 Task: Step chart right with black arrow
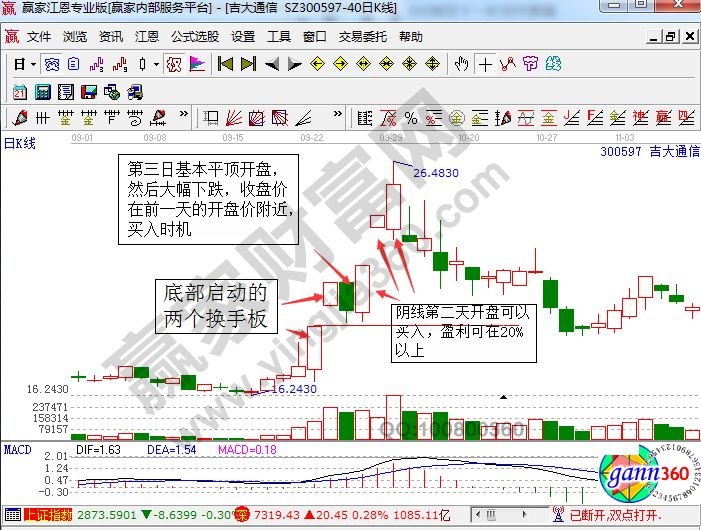coord(295,64)
